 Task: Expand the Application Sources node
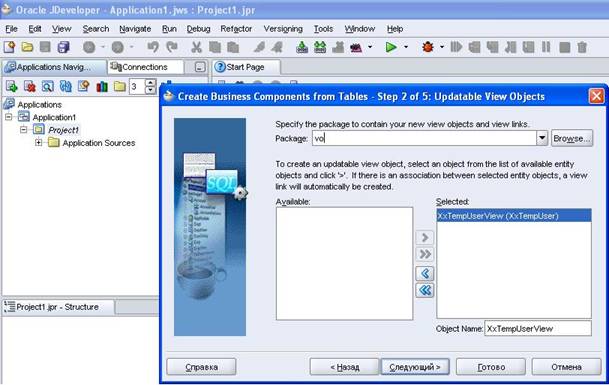click(38, 143)
